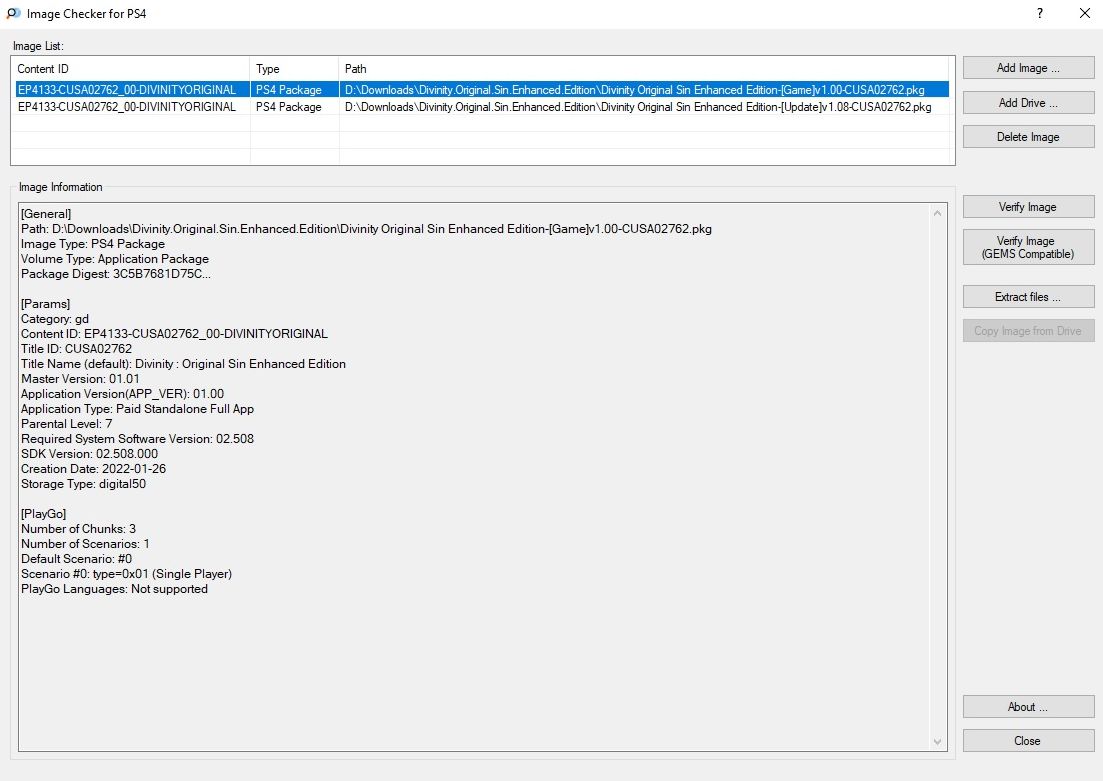Click the Image Checker app icon in title bar
This screenshot has height=781, width=1103.
13,13
